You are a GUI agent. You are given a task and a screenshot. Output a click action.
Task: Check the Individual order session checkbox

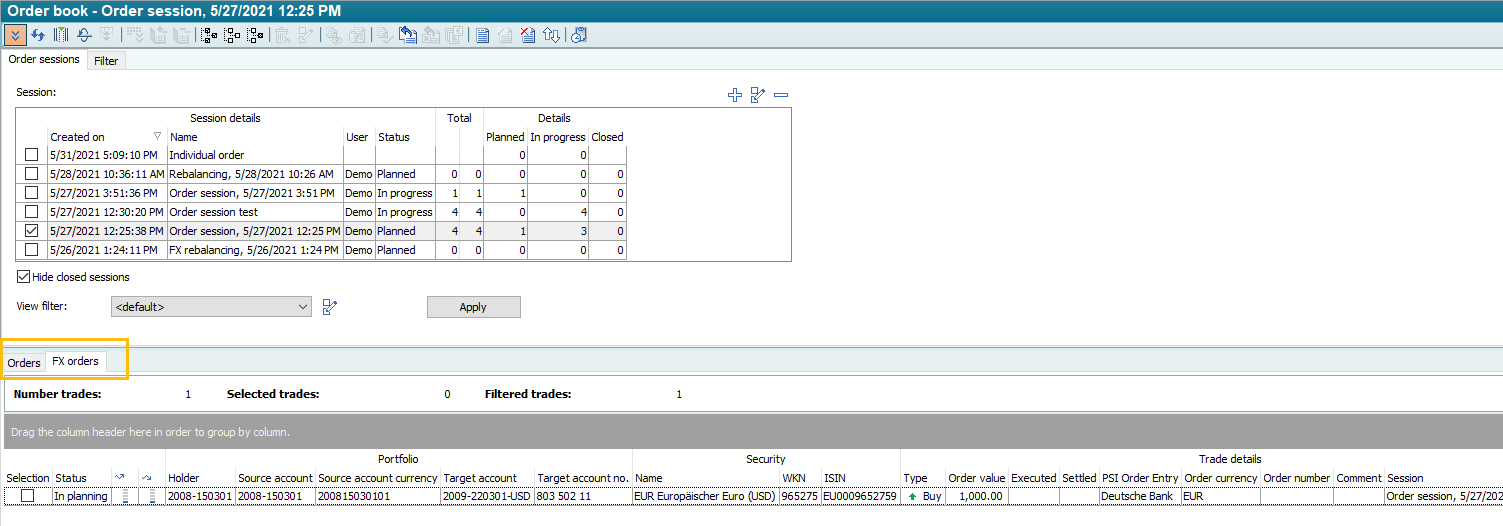tap(32, 155)
